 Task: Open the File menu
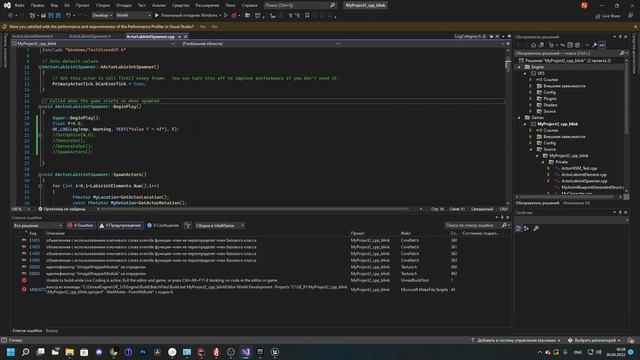coord(19,5)
